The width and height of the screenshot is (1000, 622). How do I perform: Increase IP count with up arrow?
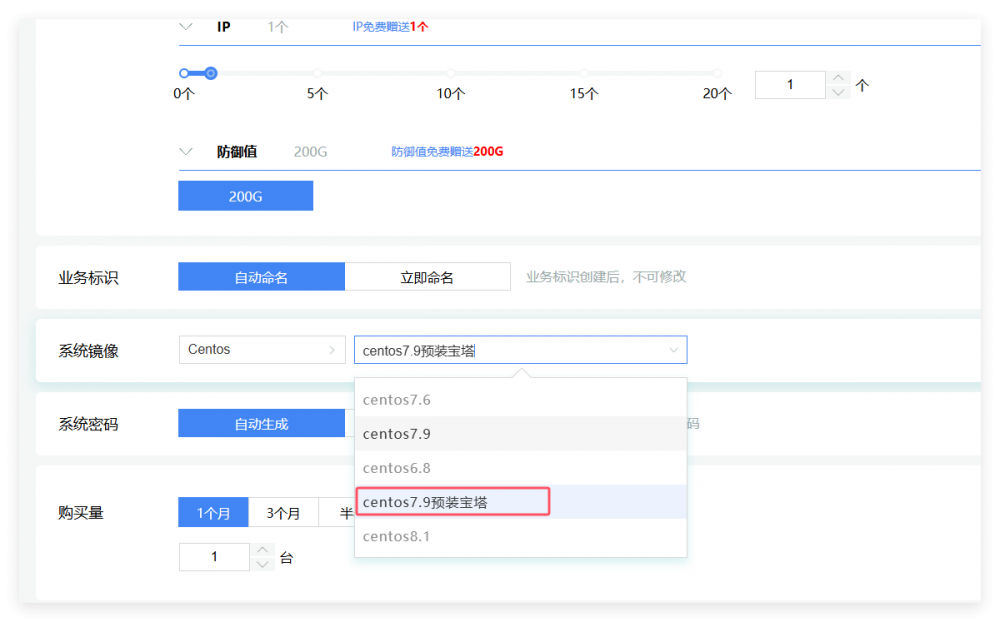pyautogui.click(x=839, y=78)
